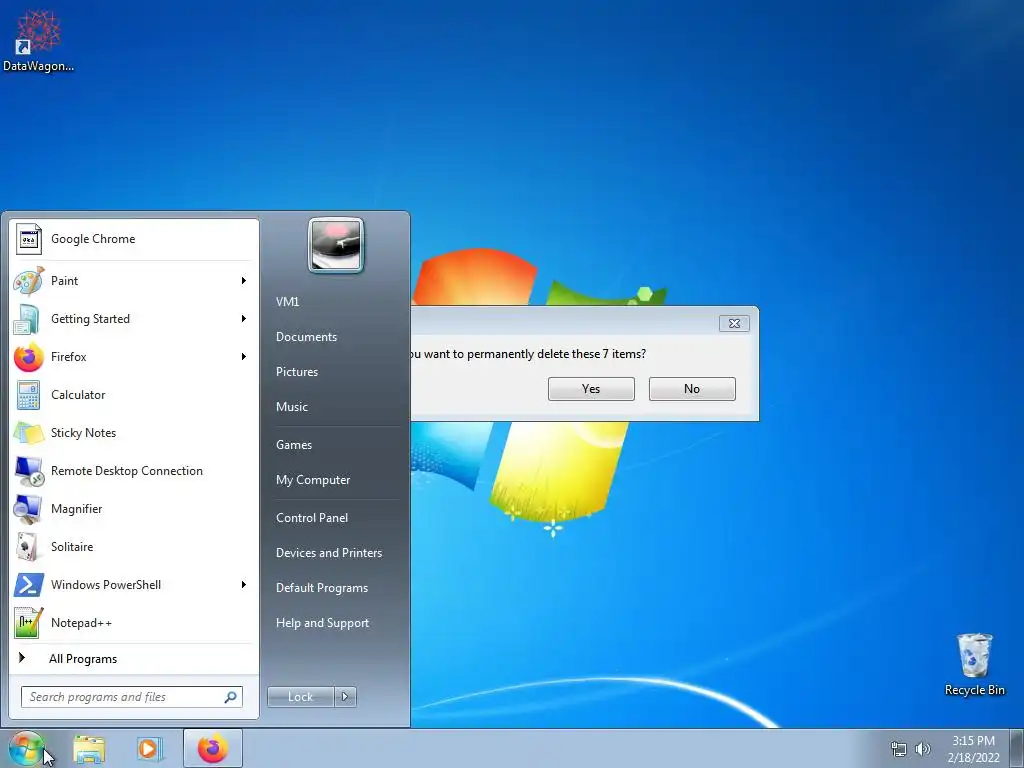Click the network tray icon

pos(899,749)
